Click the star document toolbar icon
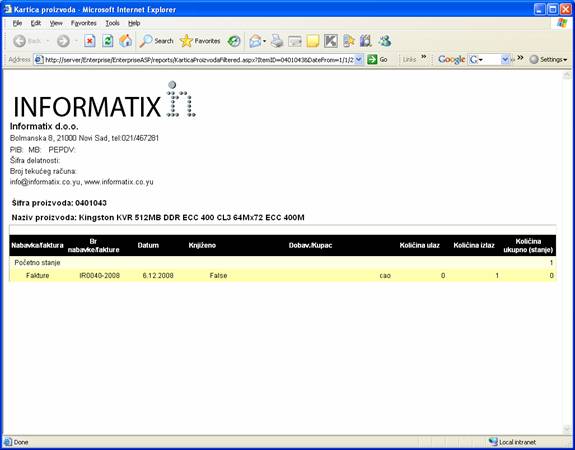575x450 pixels. 349,41
